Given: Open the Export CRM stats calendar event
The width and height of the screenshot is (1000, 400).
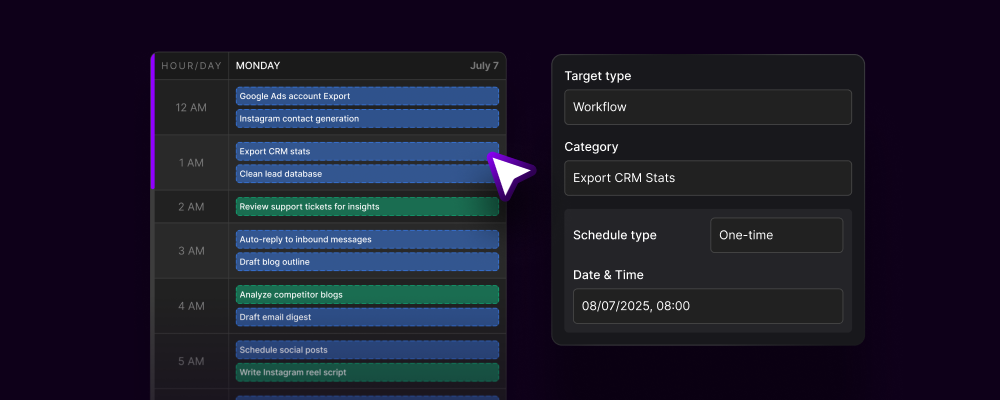Looking at the screenshot, I should pyautogui.click(x=367, y=151).
